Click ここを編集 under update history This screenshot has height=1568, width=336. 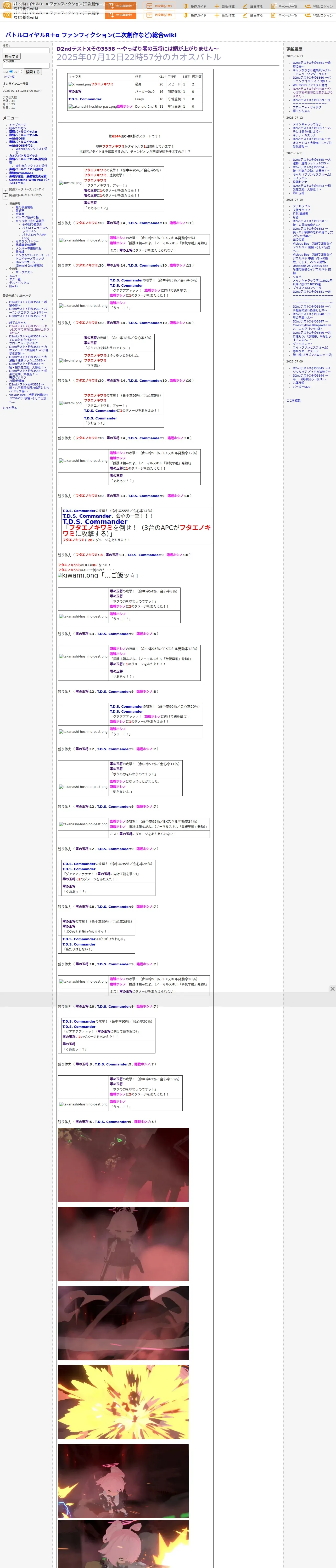[293, 401]
